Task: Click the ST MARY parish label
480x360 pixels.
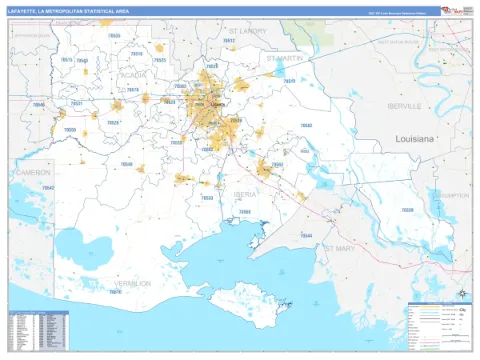Action: [340, 249]
